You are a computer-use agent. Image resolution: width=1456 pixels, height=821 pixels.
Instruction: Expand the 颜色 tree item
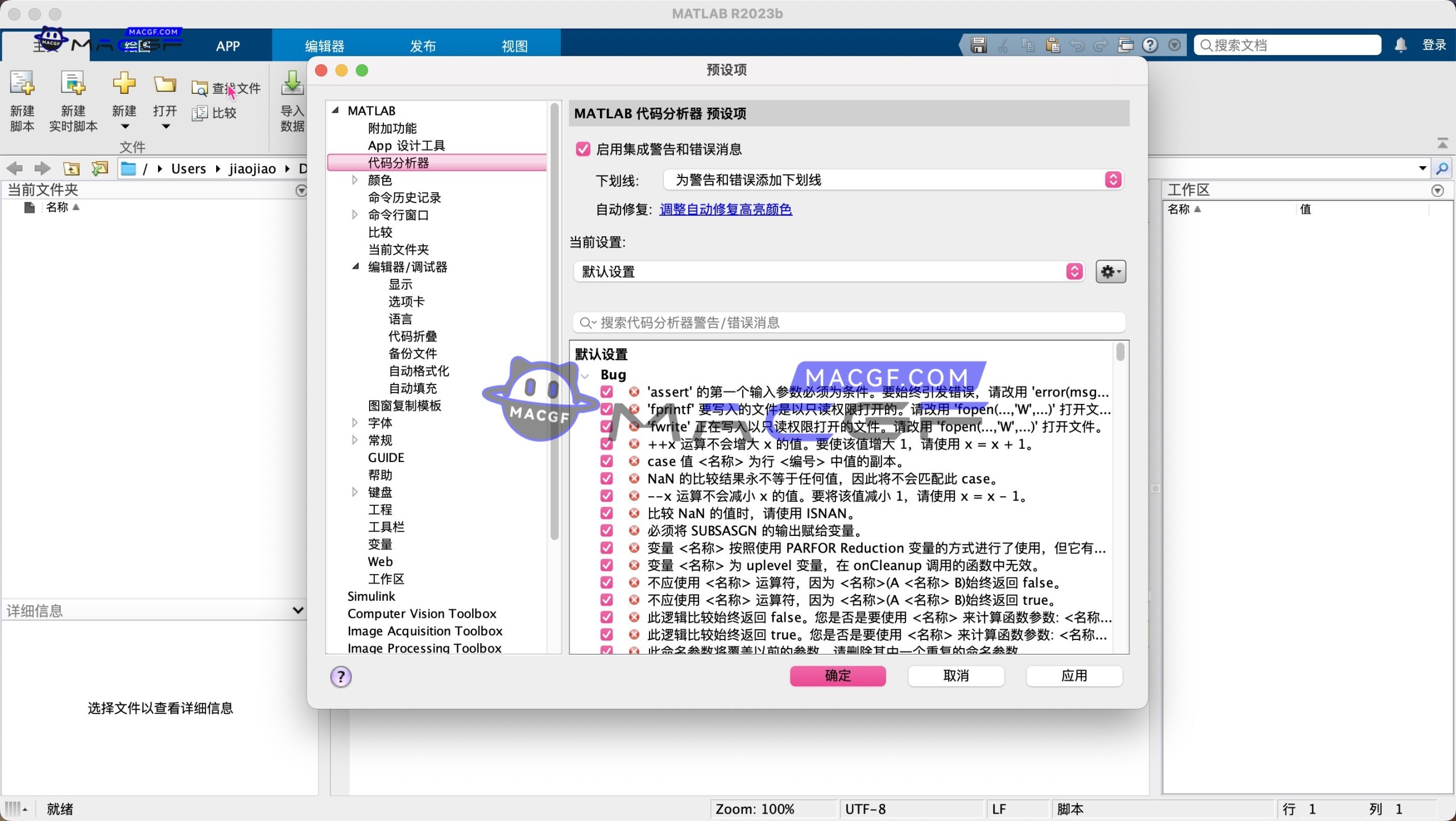coord(354,180)
